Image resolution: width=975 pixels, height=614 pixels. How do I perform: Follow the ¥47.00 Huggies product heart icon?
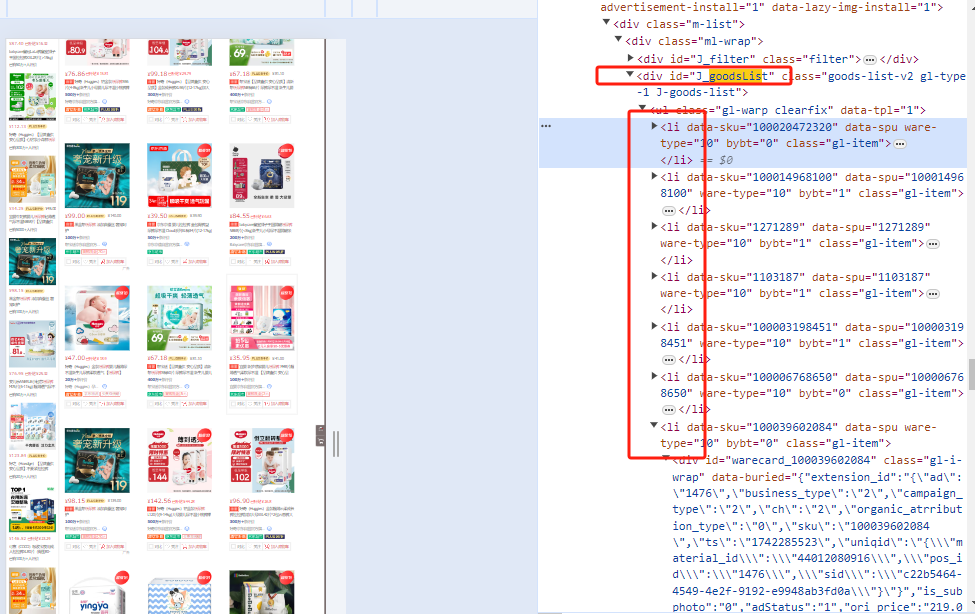85,404
